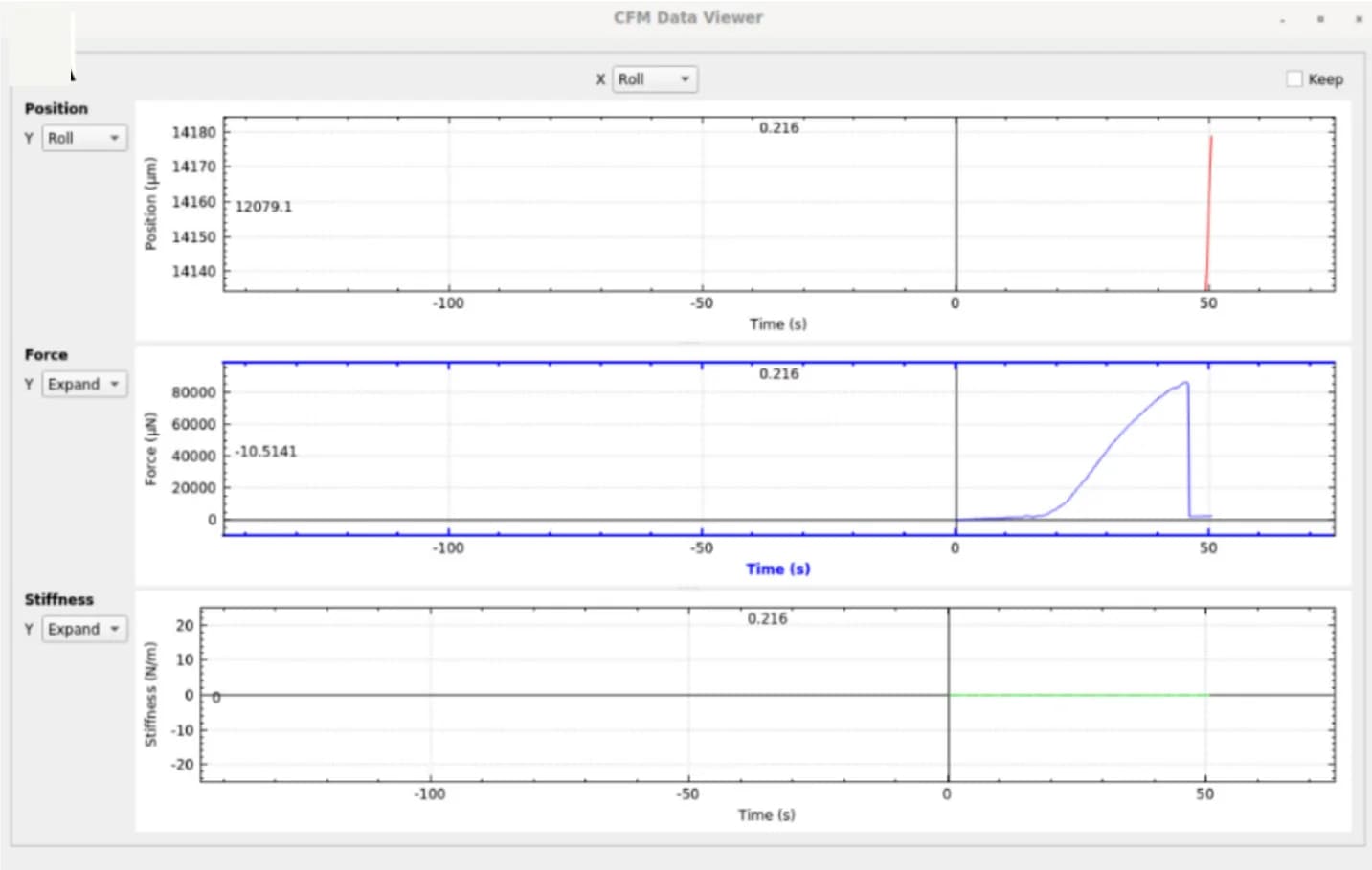Open the X axis Roll dropdown

[x=655, y=78]
